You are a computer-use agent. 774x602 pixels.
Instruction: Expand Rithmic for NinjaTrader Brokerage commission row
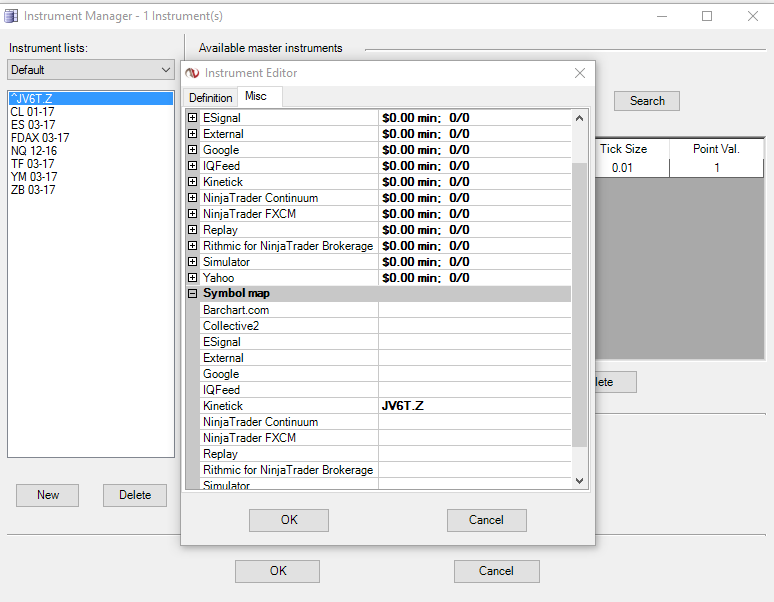[193, 246]
